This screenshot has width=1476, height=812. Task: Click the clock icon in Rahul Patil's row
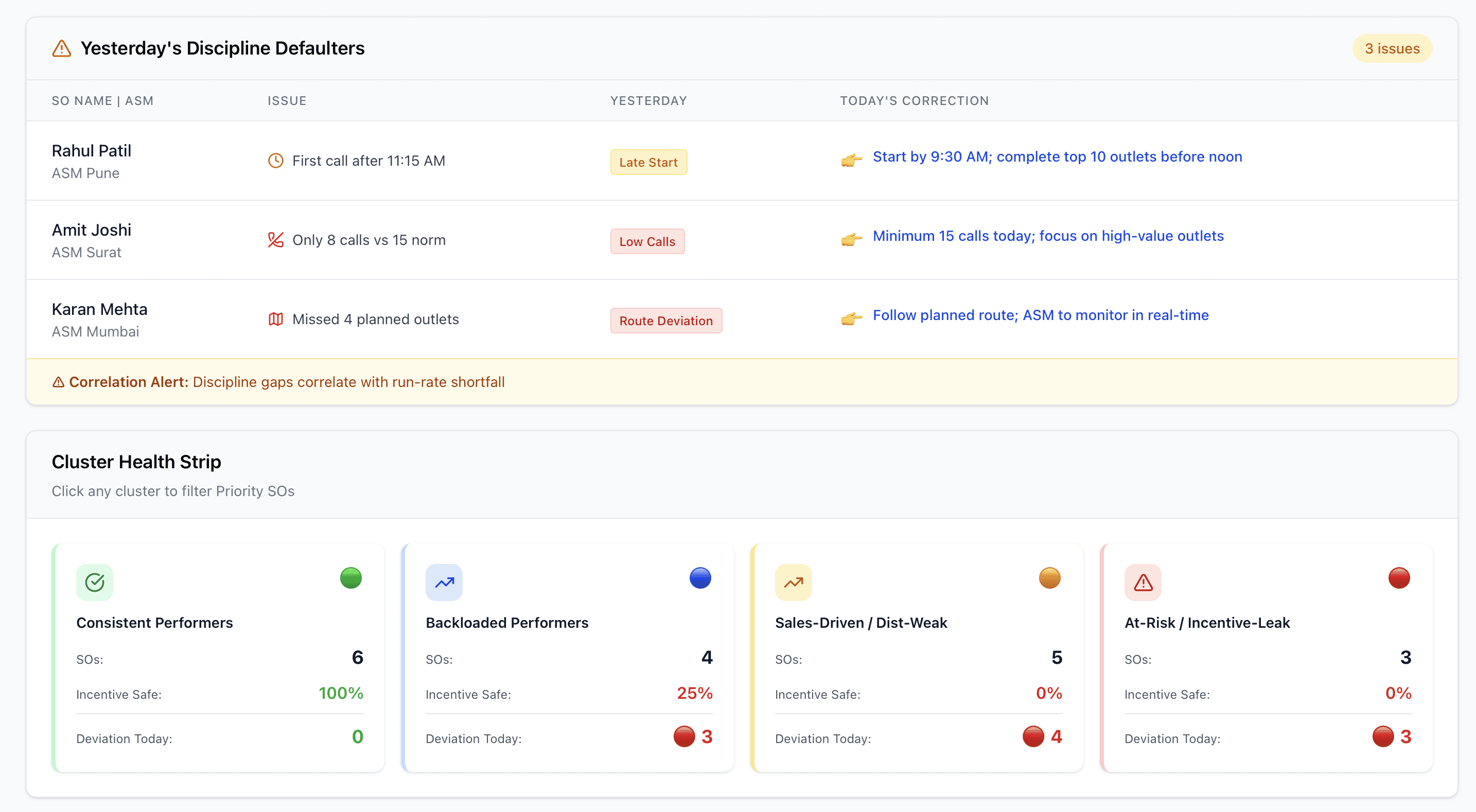pyautogui.click(x=276, y=161)
